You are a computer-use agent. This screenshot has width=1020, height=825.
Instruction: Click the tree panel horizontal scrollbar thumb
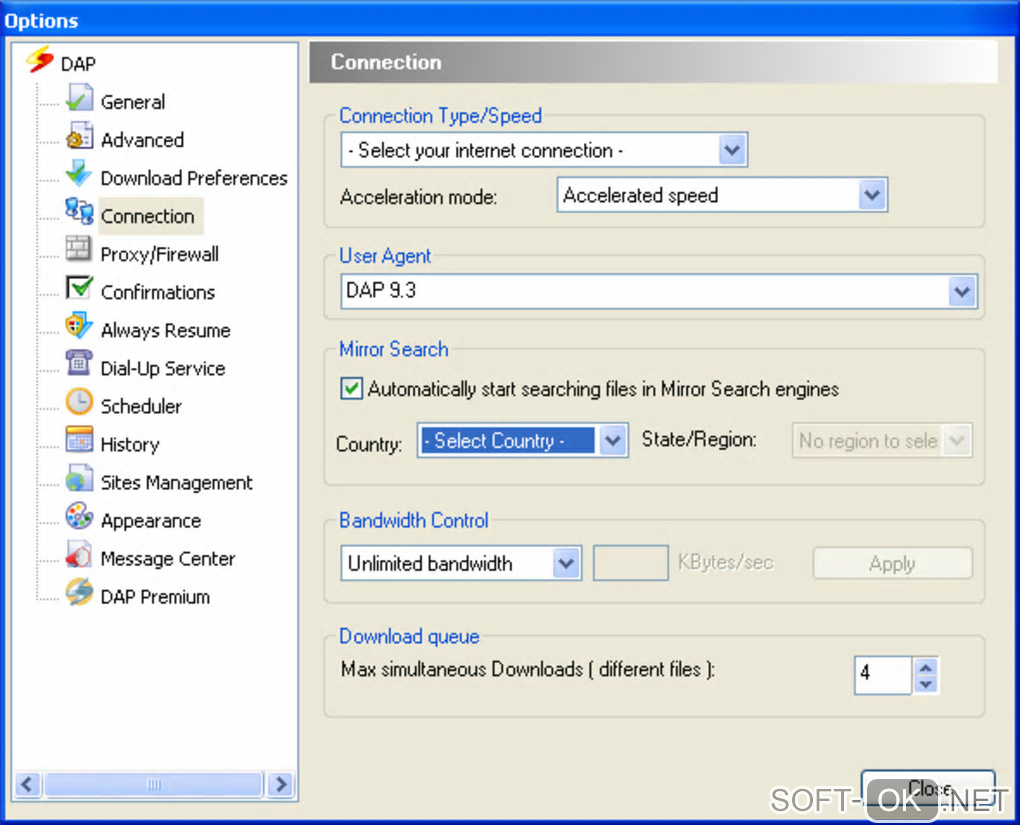(154, 784)
